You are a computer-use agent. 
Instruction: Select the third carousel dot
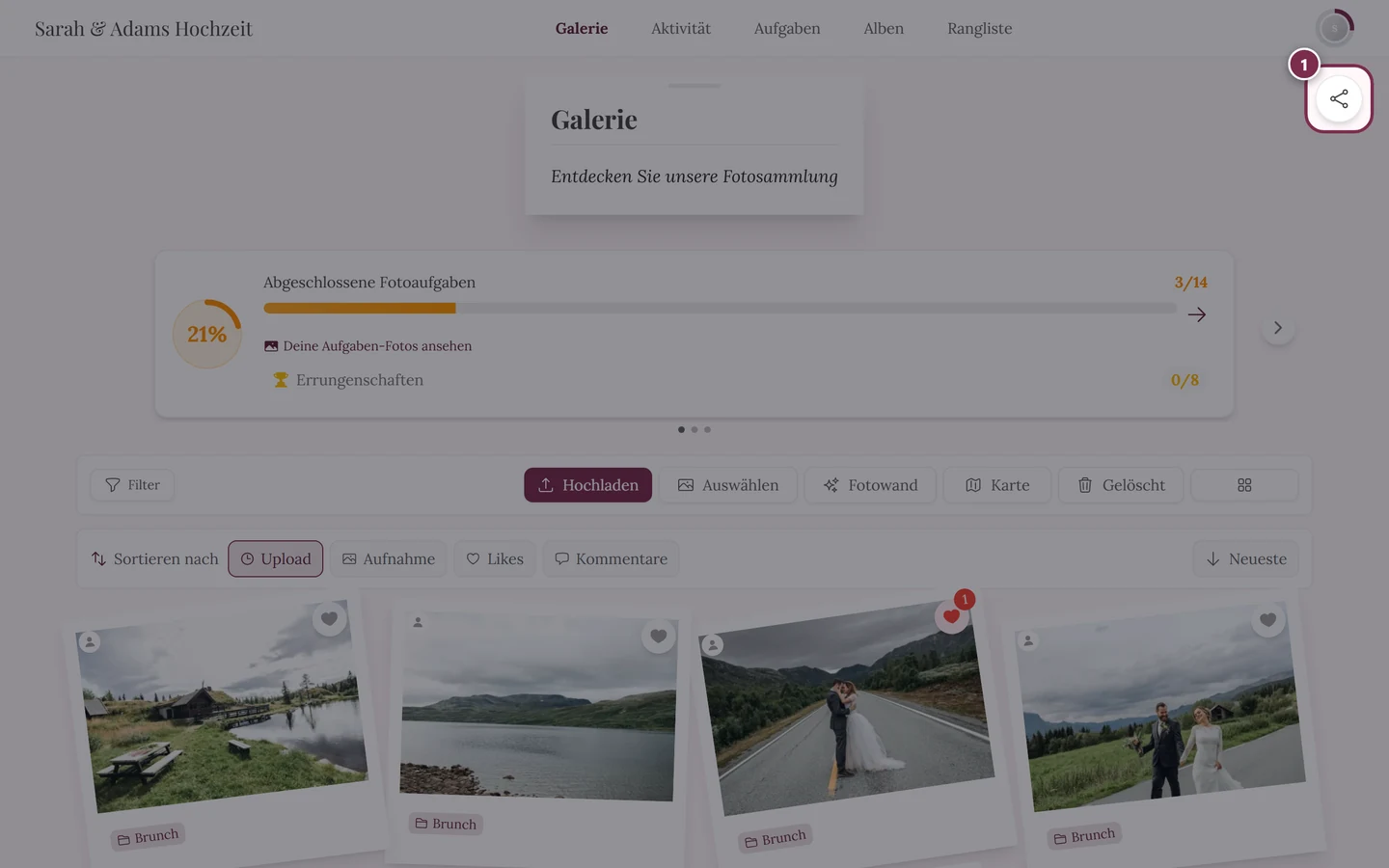tap(707, 430)
